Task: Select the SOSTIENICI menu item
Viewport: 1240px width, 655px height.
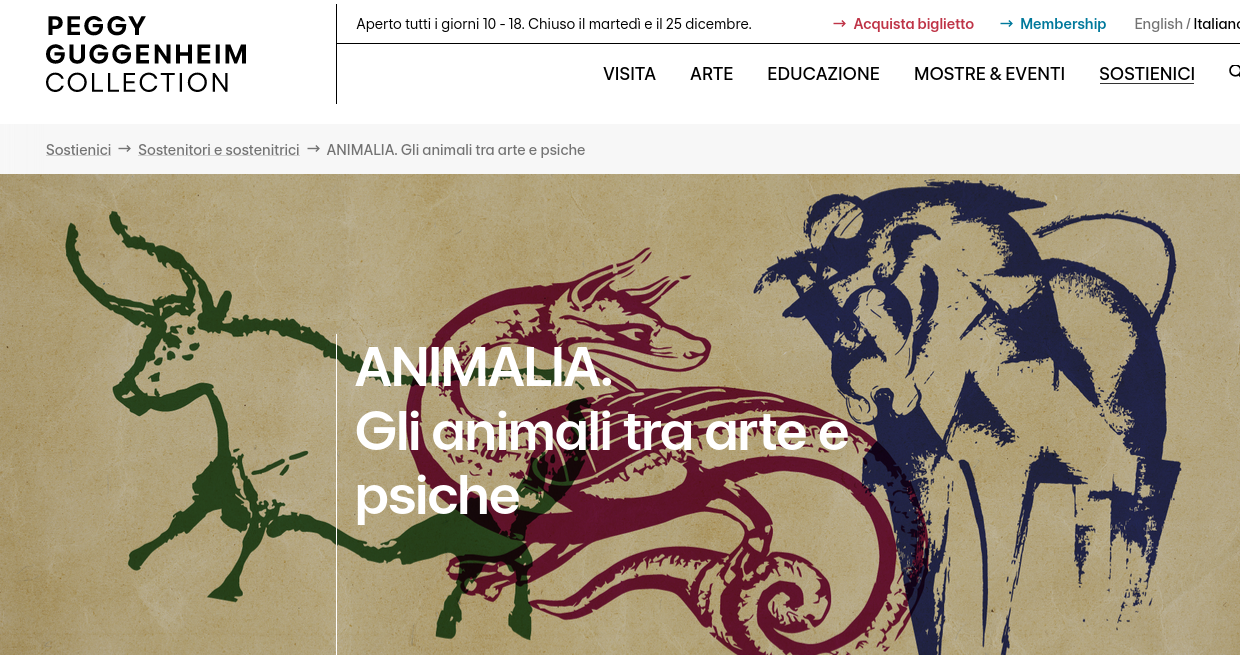Action: 1146,74
